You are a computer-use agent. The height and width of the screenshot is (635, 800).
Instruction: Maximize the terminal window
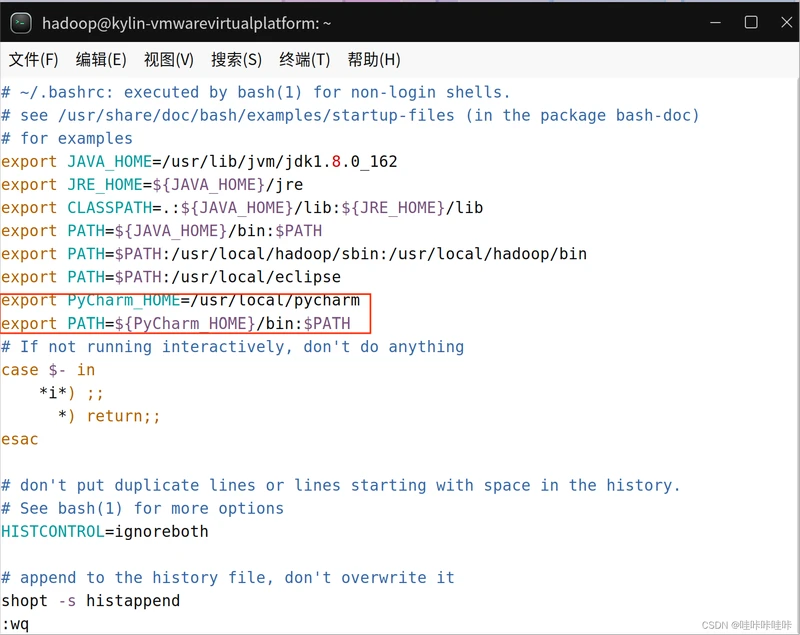coord(750,22)
